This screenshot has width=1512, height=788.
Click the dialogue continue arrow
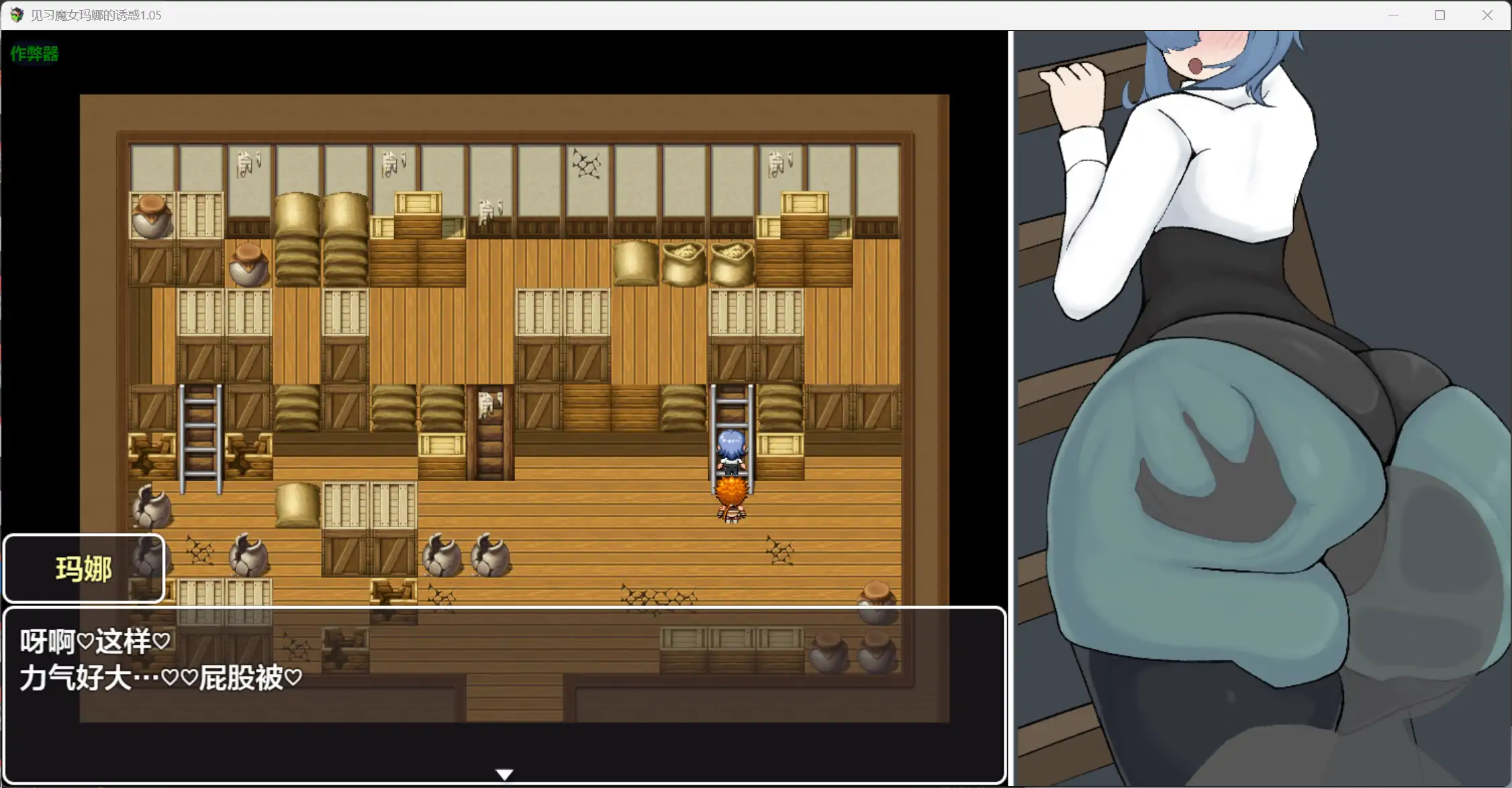click(504, 775)
